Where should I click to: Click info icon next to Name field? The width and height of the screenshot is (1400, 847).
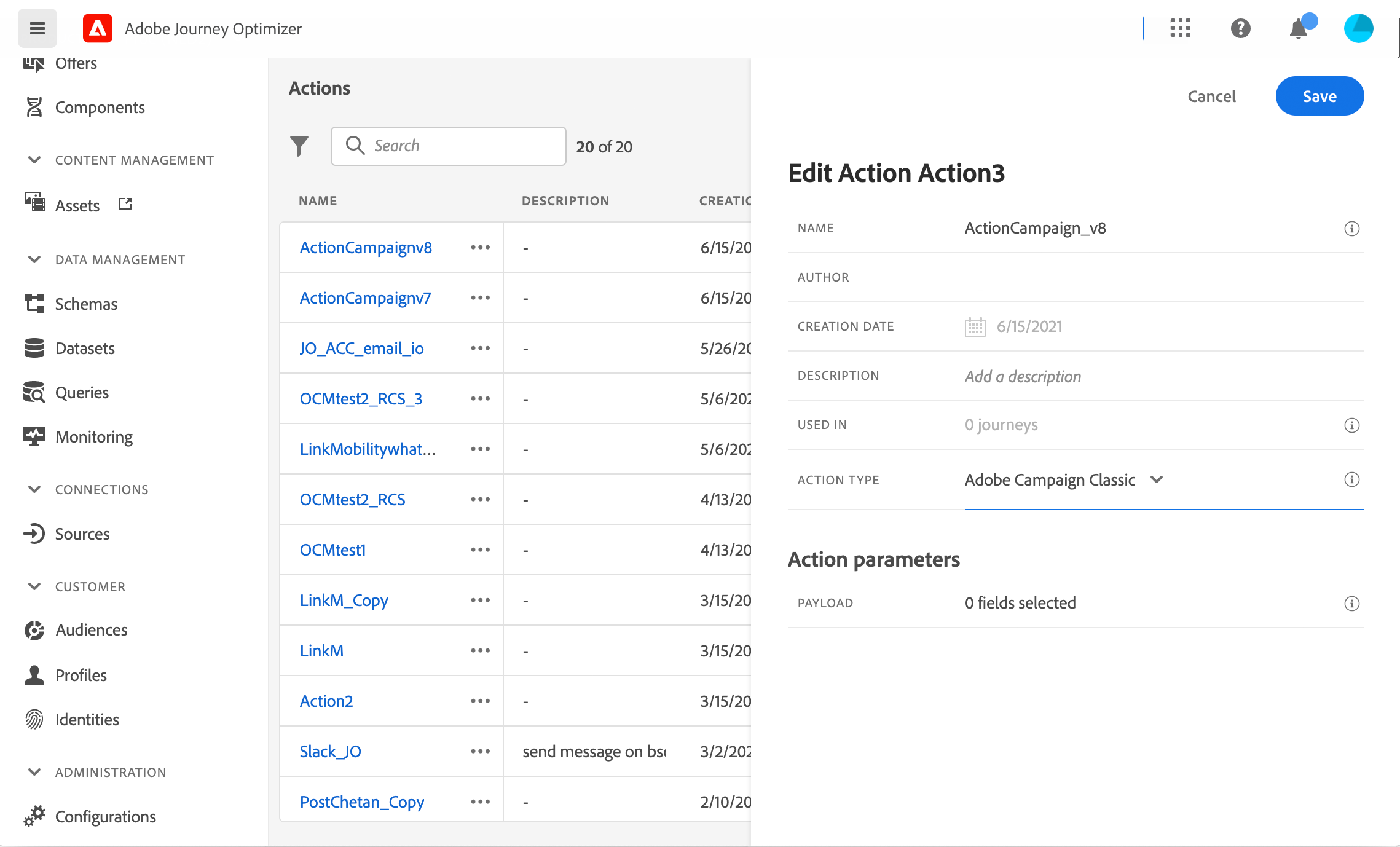(x=1351, y=229)
